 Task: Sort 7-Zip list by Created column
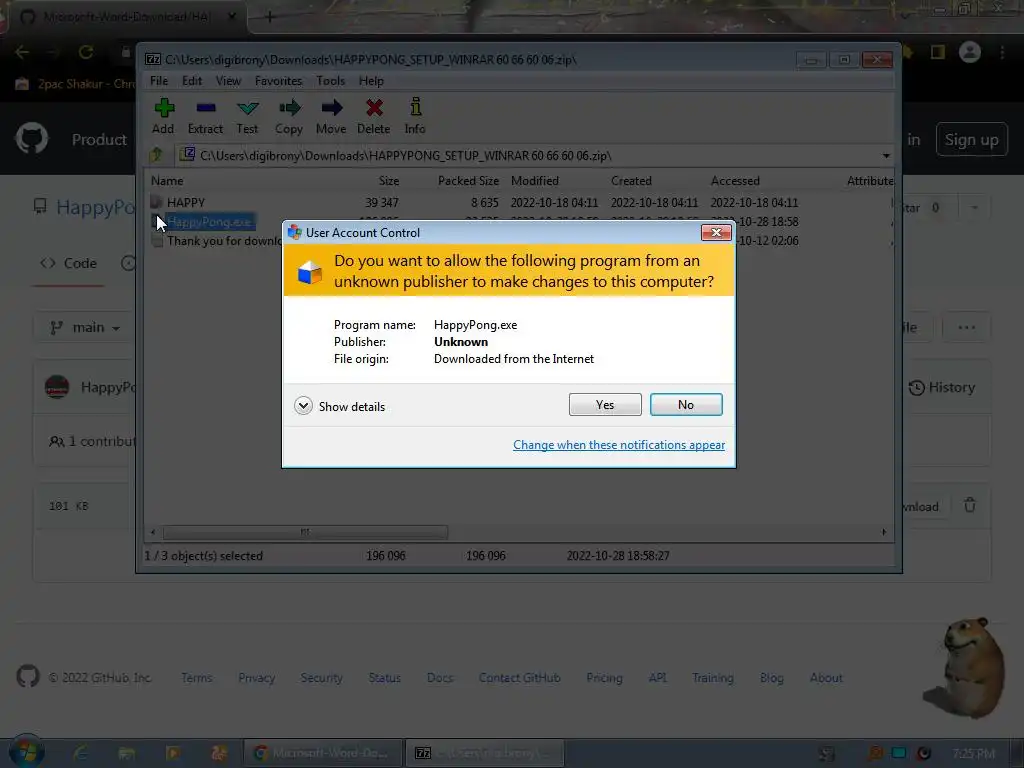[631, 181]
